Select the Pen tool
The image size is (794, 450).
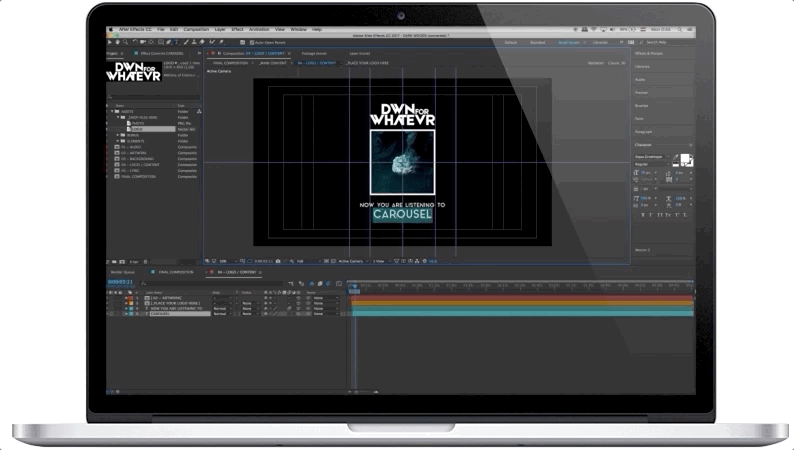click(x=169, y=43)
